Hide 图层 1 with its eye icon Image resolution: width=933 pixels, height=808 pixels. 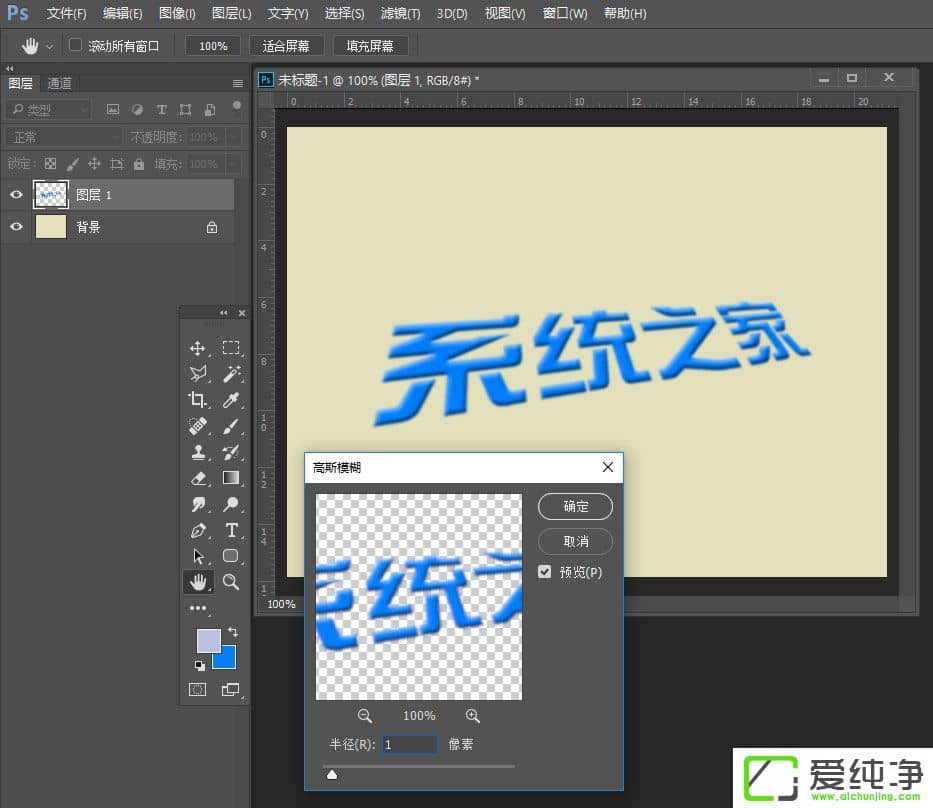[16, 195]
